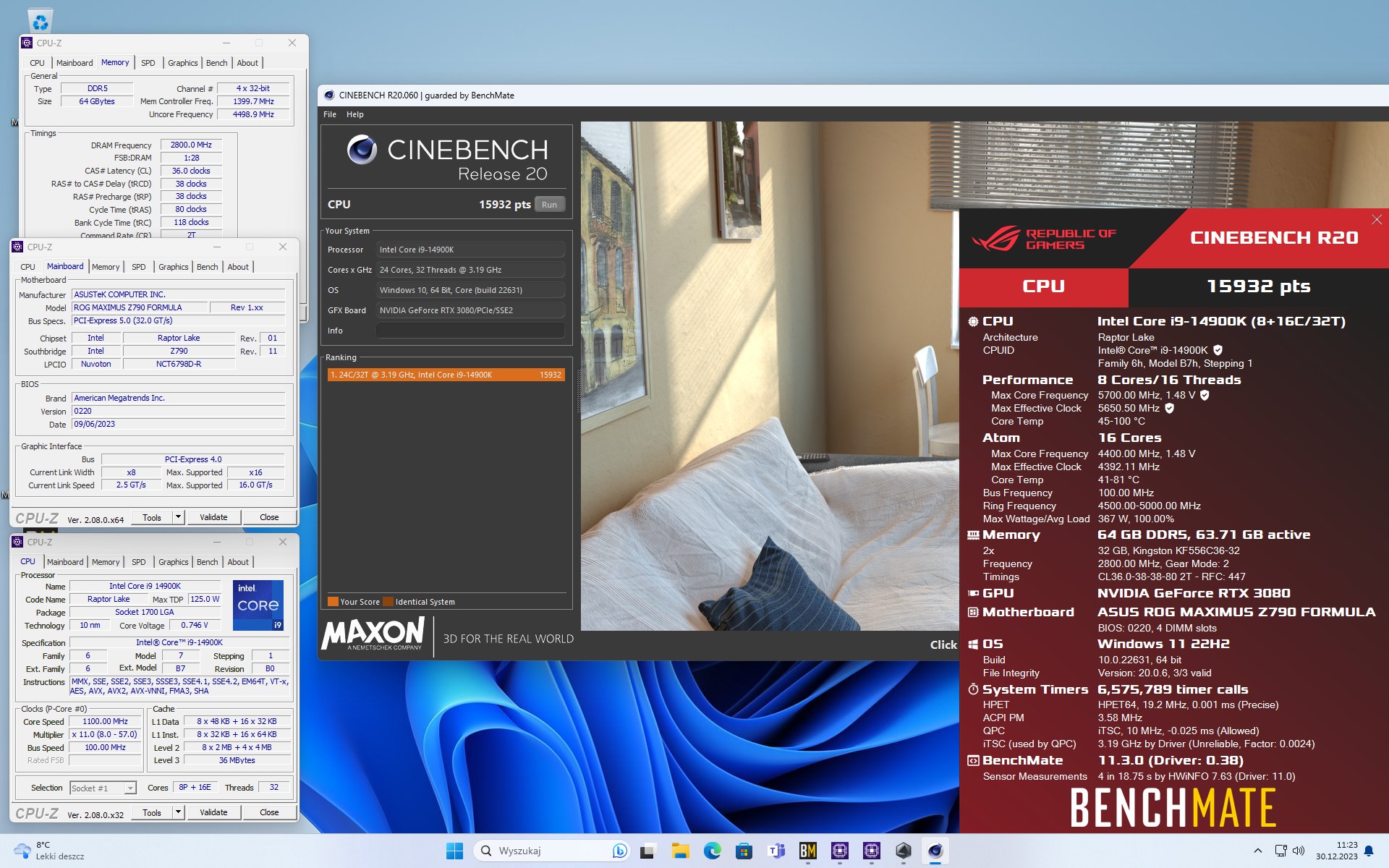Open the Windows Start menu
This screenshot has width=1389, height=868.
454,851
